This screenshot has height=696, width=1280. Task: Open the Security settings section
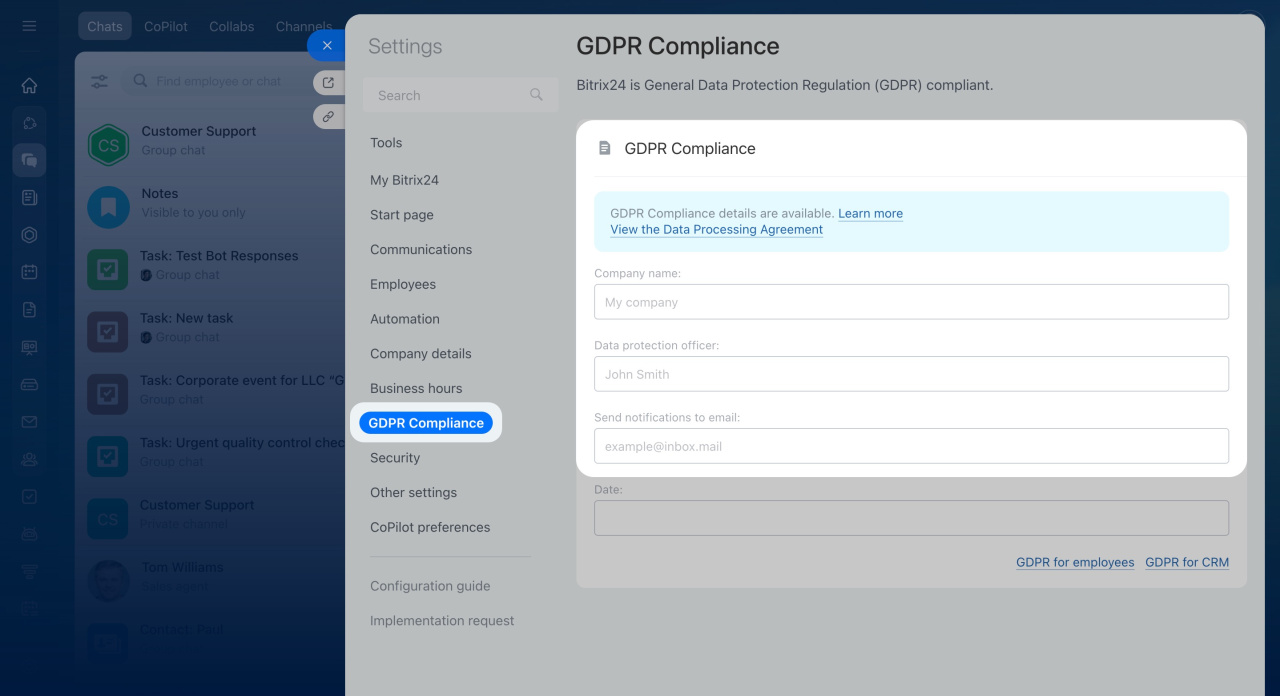395,458
